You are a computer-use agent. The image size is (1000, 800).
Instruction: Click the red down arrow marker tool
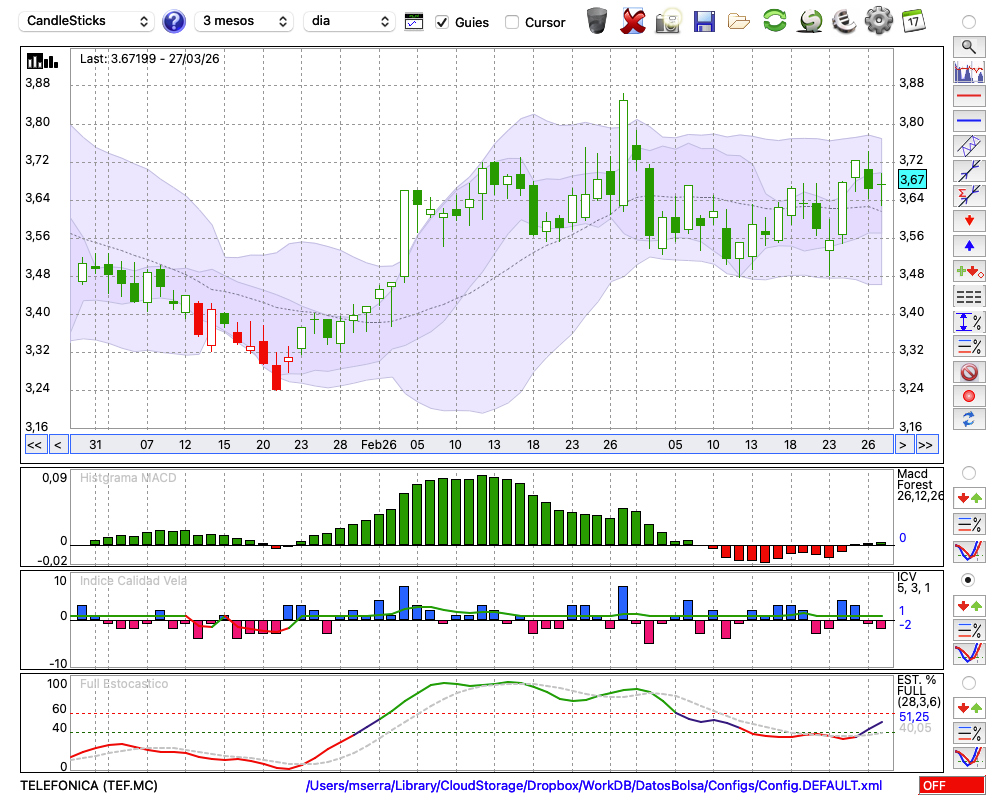click(x=969, y=219)
